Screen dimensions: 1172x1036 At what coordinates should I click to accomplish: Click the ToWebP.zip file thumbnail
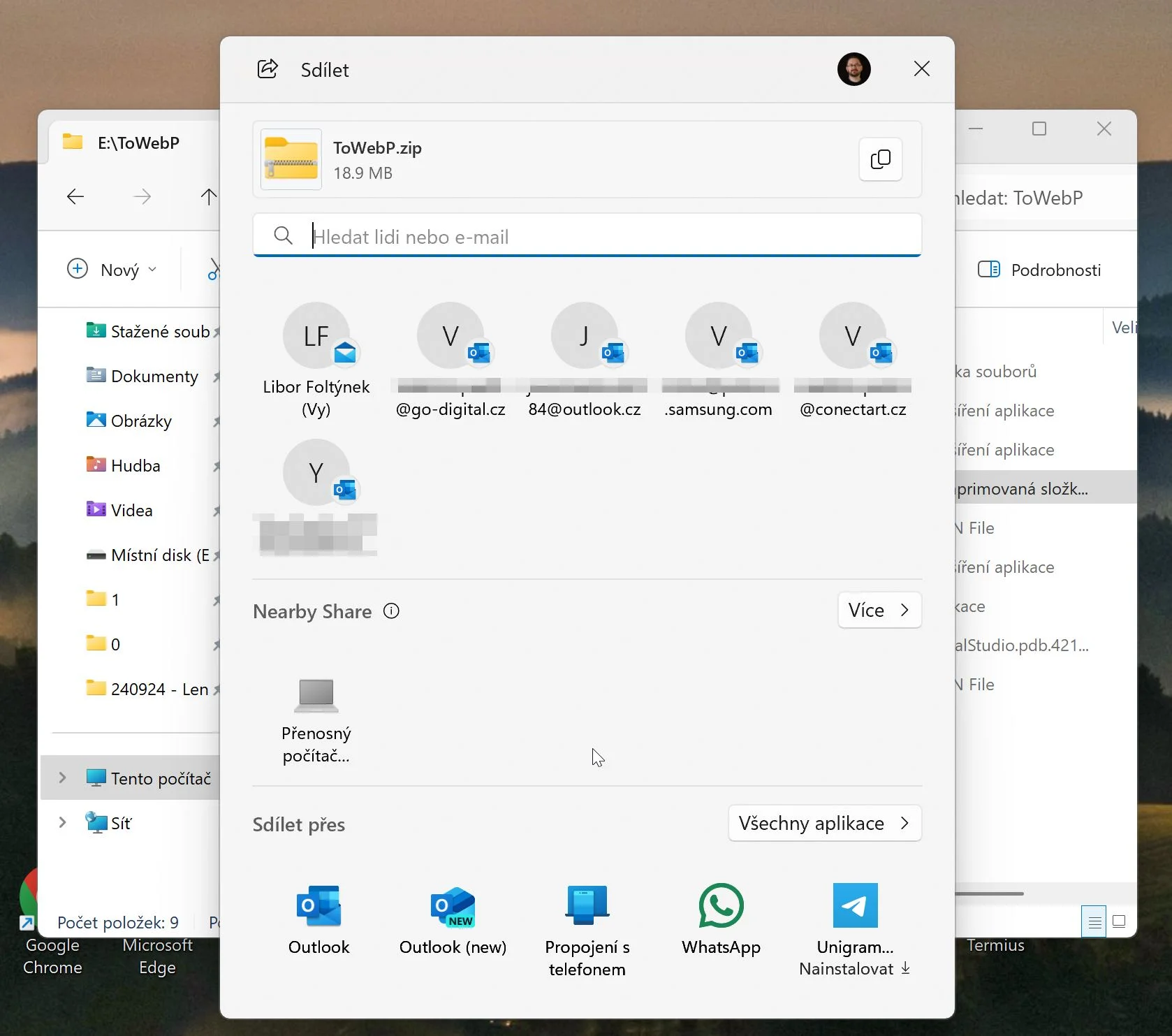click(x=291, y=159)
